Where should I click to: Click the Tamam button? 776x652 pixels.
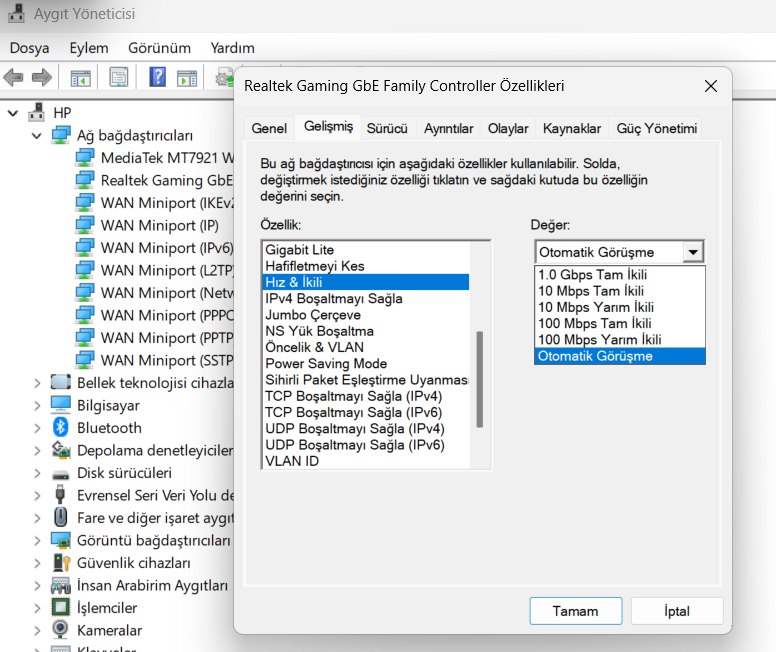pos(576,611)
